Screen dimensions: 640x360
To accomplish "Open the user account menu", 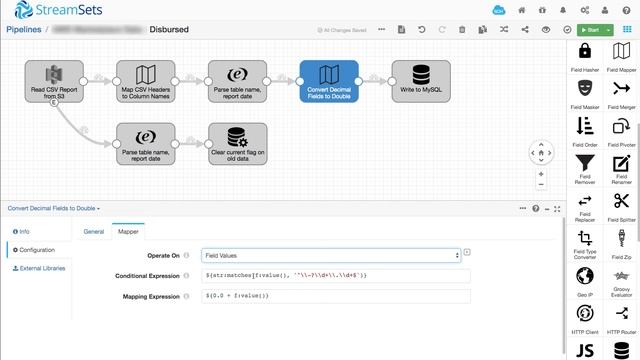I will pyautogui.click(x=605, y=10).
